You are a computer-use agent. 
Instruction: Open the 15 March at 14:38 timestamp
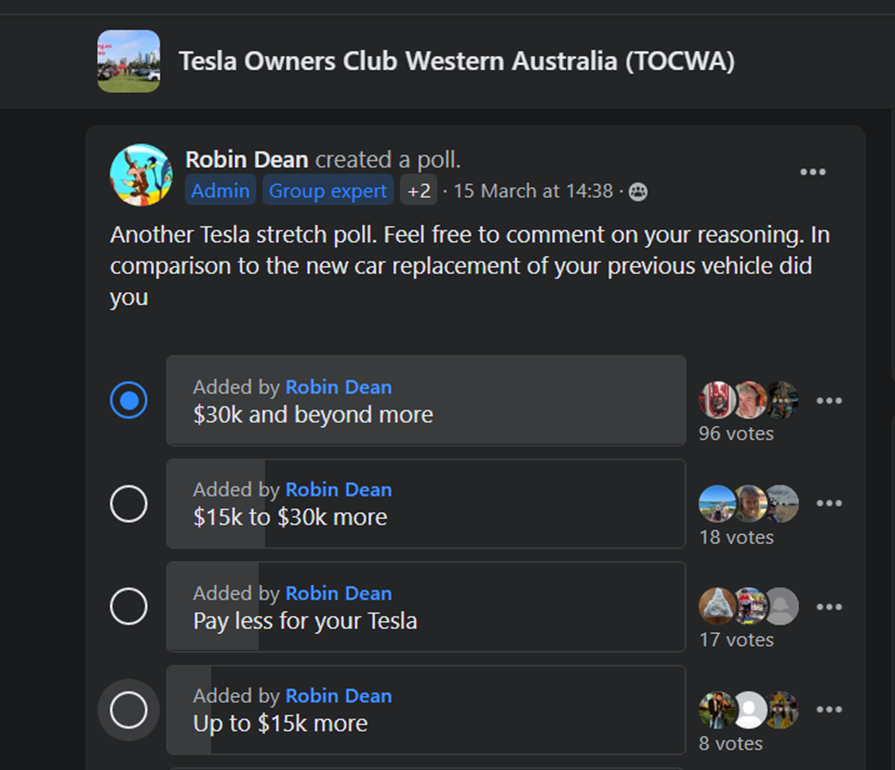click(x=533, y=191)
